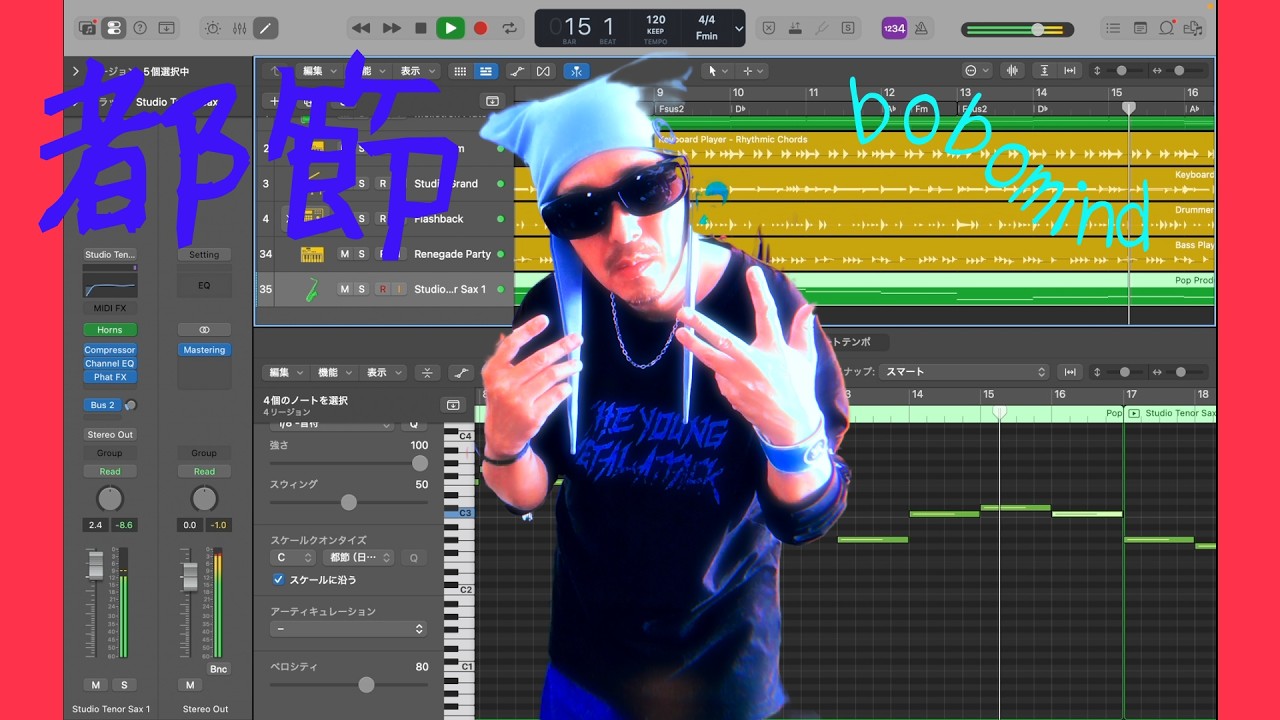Uncheck the スケールに沿う checkbox

coord(278,579)
